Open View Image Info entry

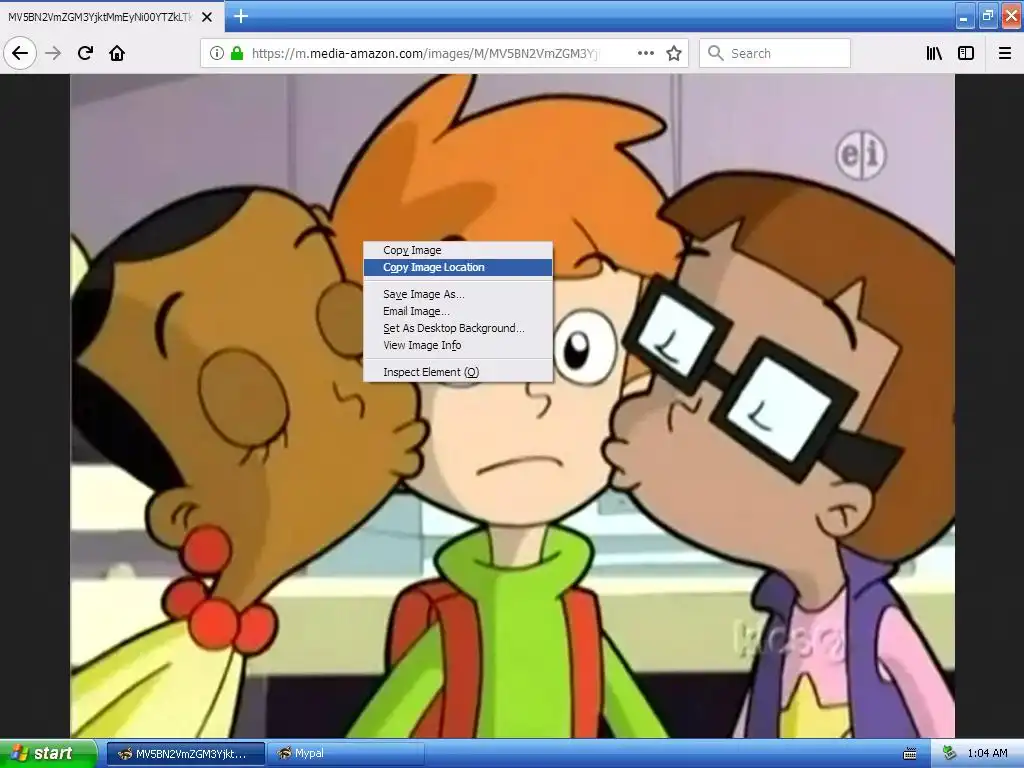(458, 345)
